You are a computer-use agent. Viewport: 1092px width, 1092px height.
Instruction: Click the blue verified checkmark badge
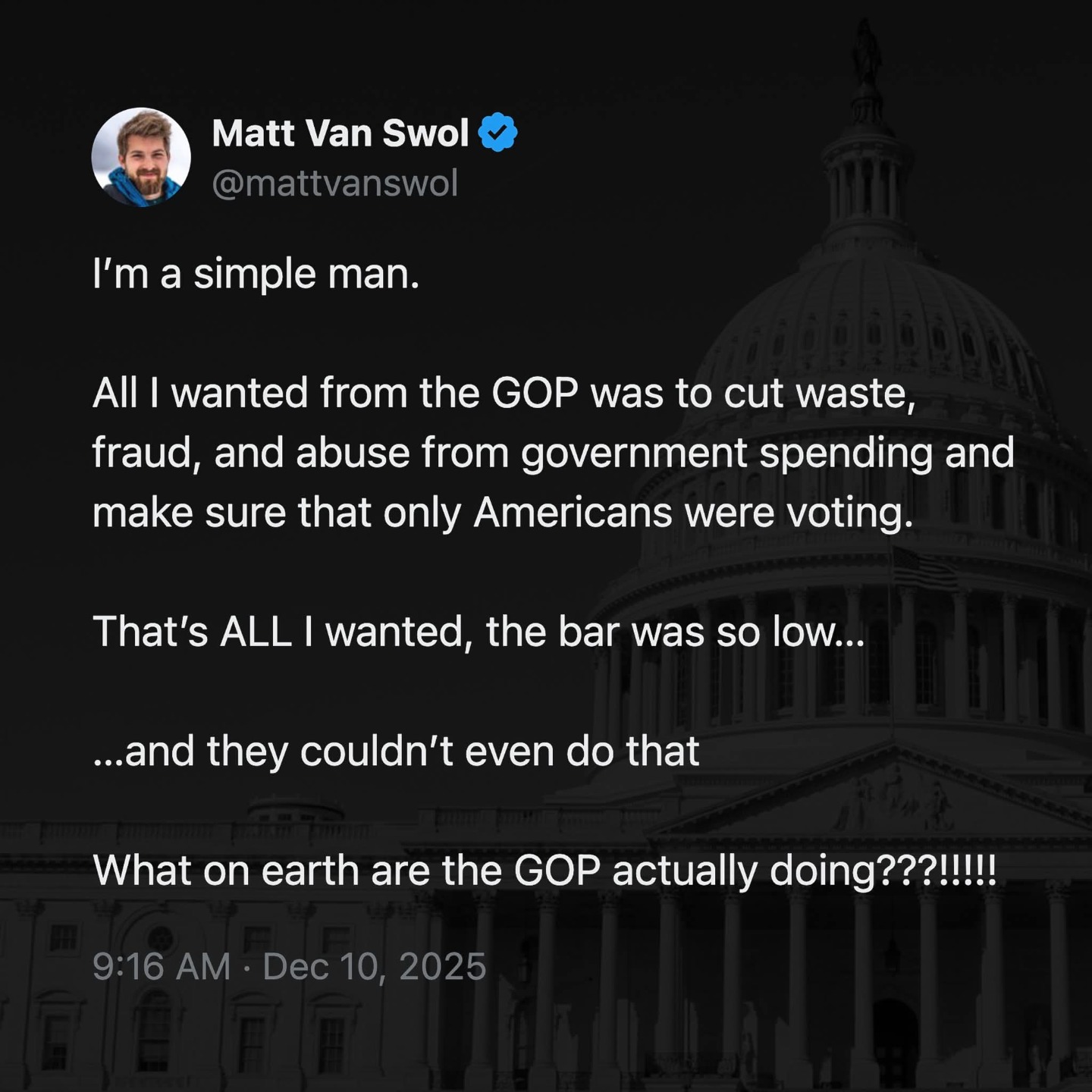[498, 133]
